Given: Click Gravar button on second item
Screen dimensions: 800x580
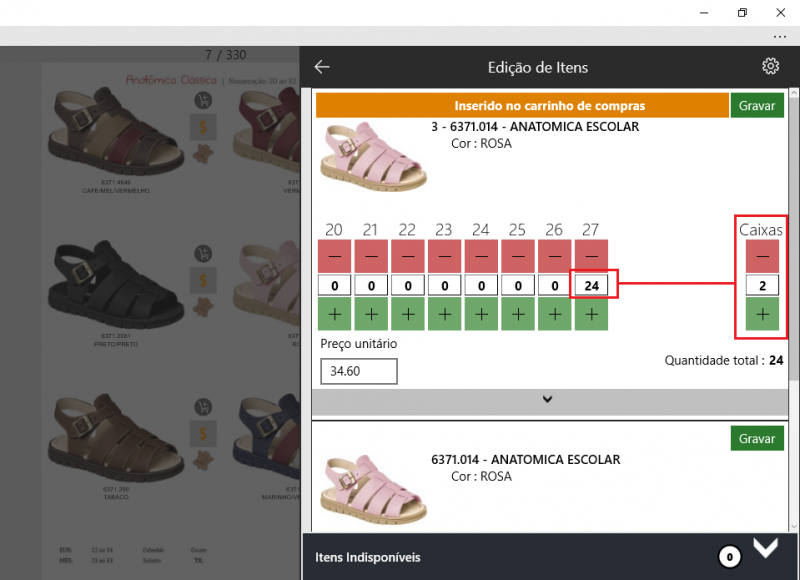Looking at the screenshot, I should point(757,438).
